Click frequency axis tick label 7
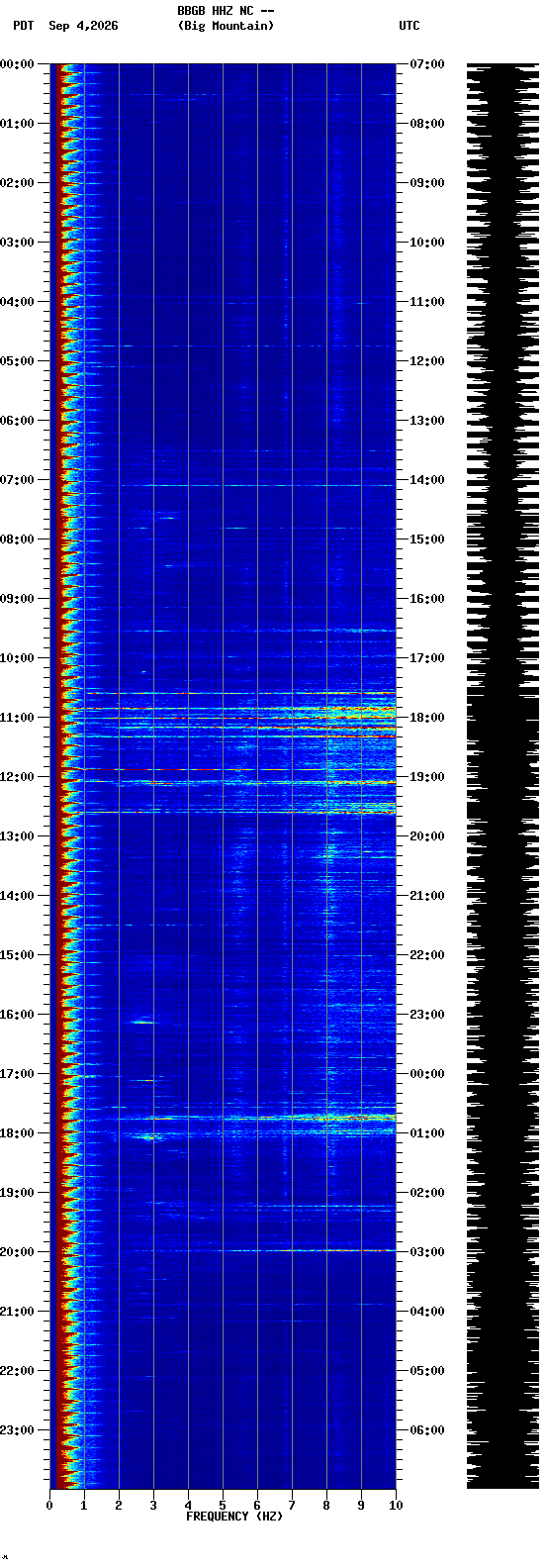Image resolution: width=546 pixels, height=1568 pixels. pos(292,1506)
